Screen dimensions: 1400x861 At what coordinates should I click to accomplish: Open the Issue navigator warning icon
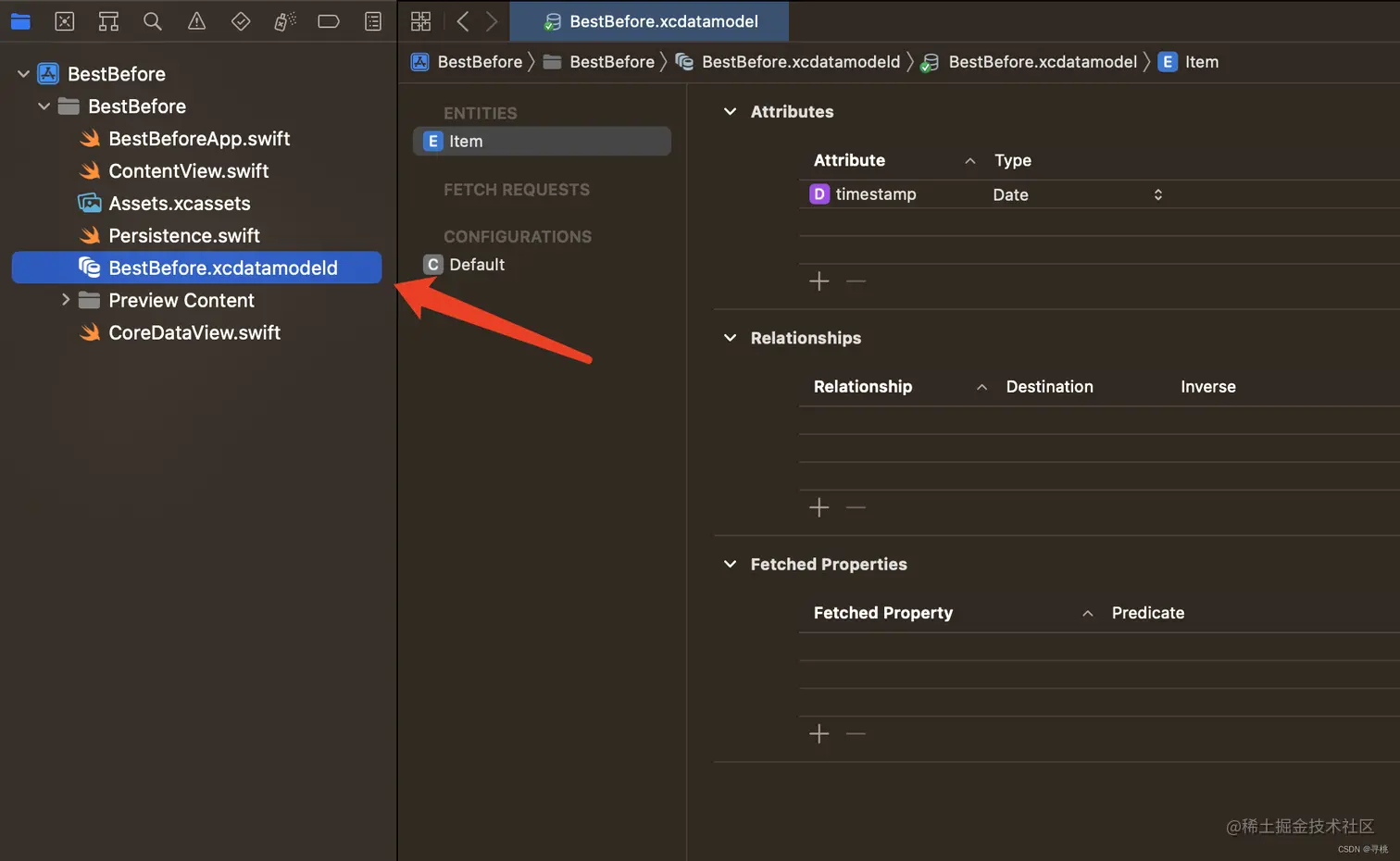(x=196, y=21)
